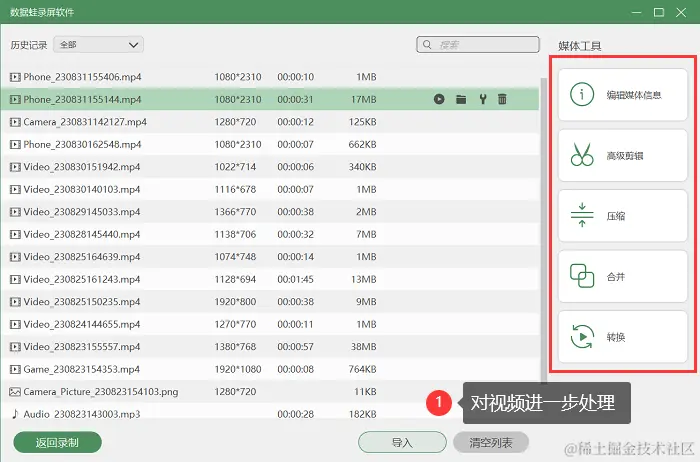Click the 1920*1080 resolution cell
This screenshot has height=462, width=700.
click(238, 369)
